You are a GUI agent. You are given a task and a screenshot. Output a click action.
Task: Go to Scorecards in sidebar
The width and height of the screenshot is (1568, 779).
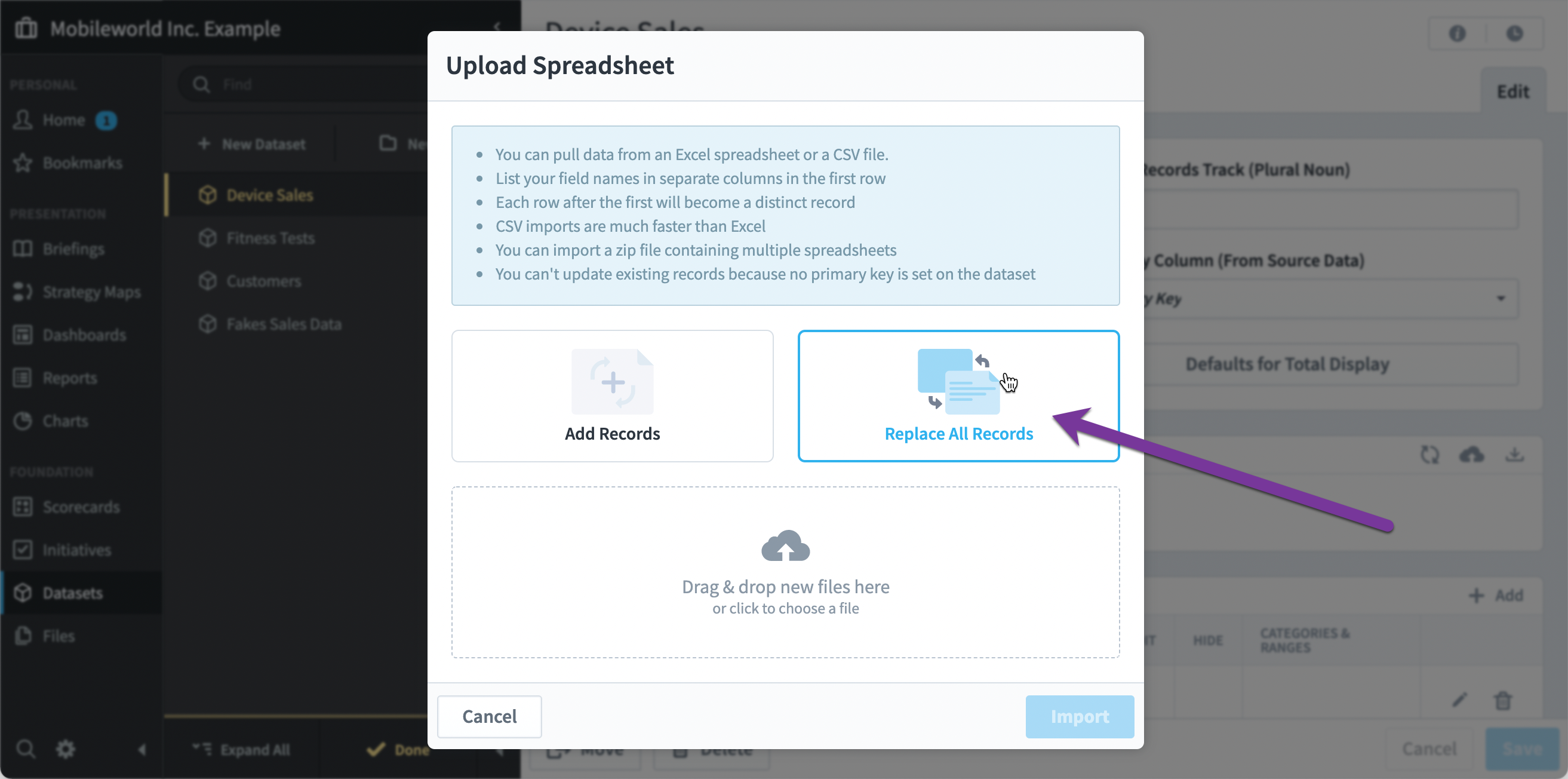click(x=81, y=507)
